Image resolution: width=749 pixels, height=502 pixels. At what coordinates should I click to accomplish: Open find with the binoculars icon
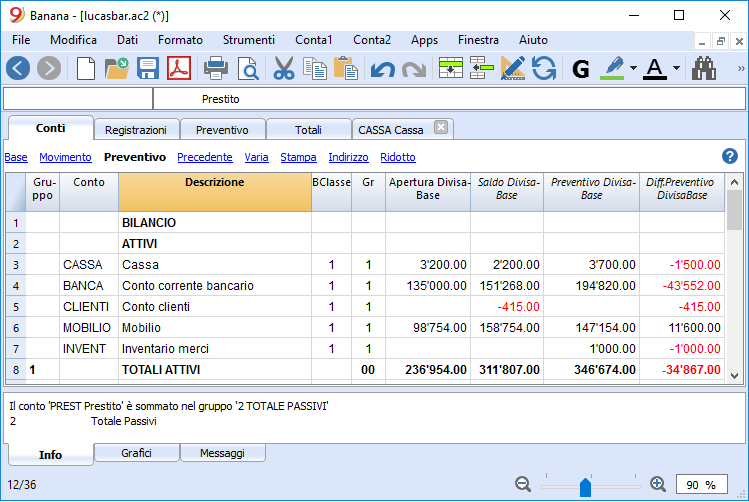[704, 68]
